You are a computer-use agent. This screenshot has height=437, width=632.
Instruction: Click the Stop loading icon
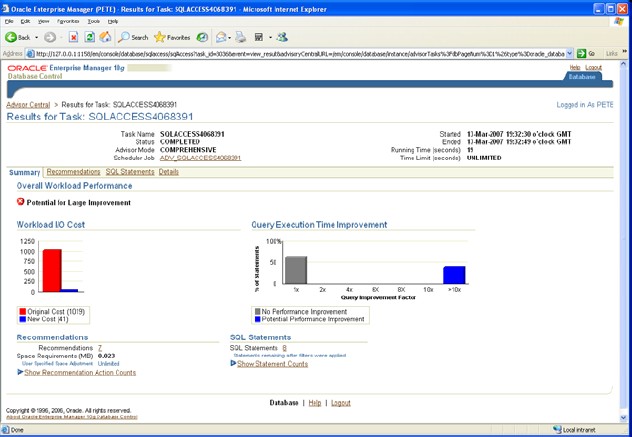[x=73, y=37]
